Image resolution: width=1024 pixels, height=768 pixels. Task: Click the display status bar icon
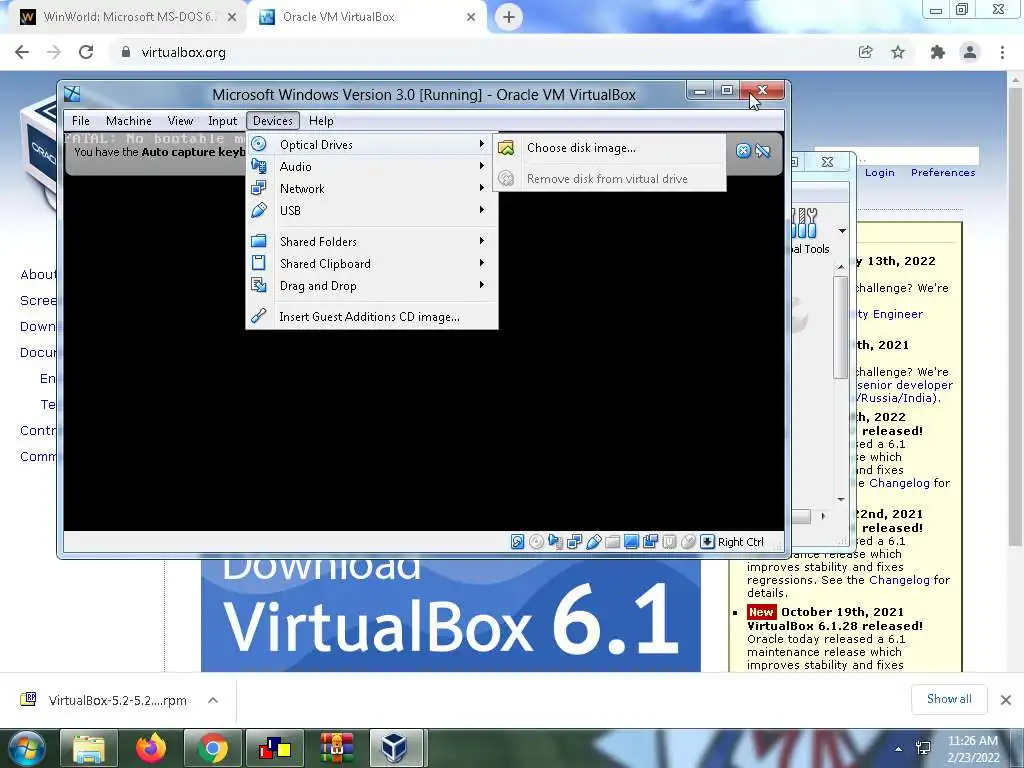(632, 541)
